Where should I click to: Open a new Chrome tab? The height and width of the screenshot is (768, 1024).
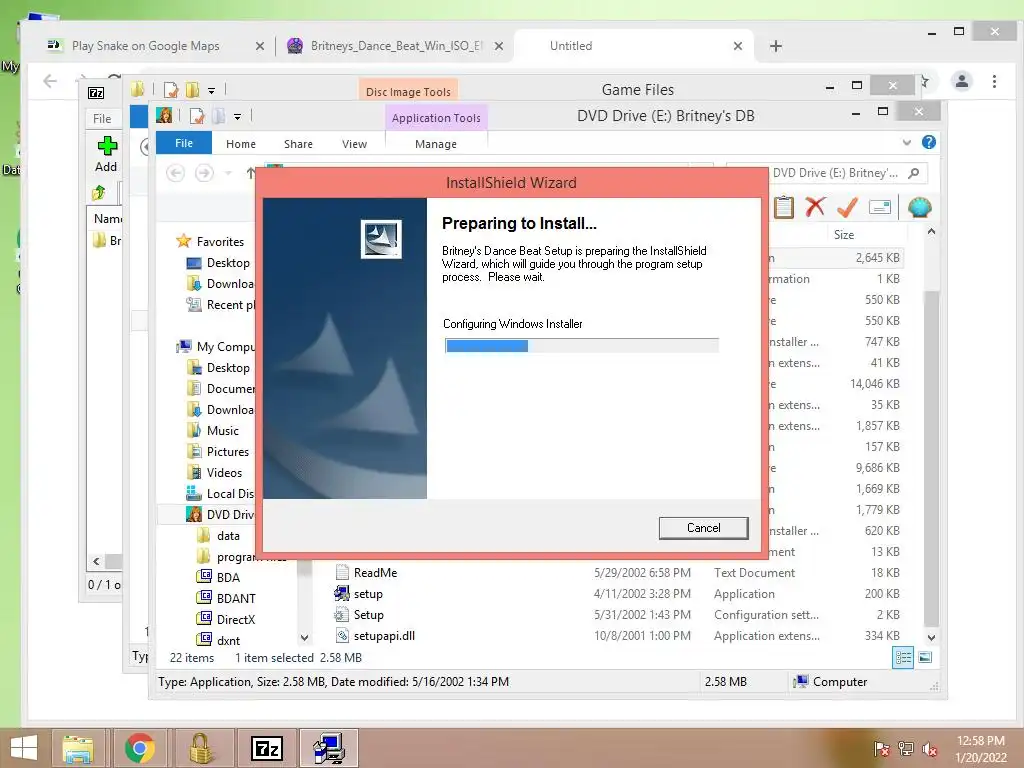(775, 46)
